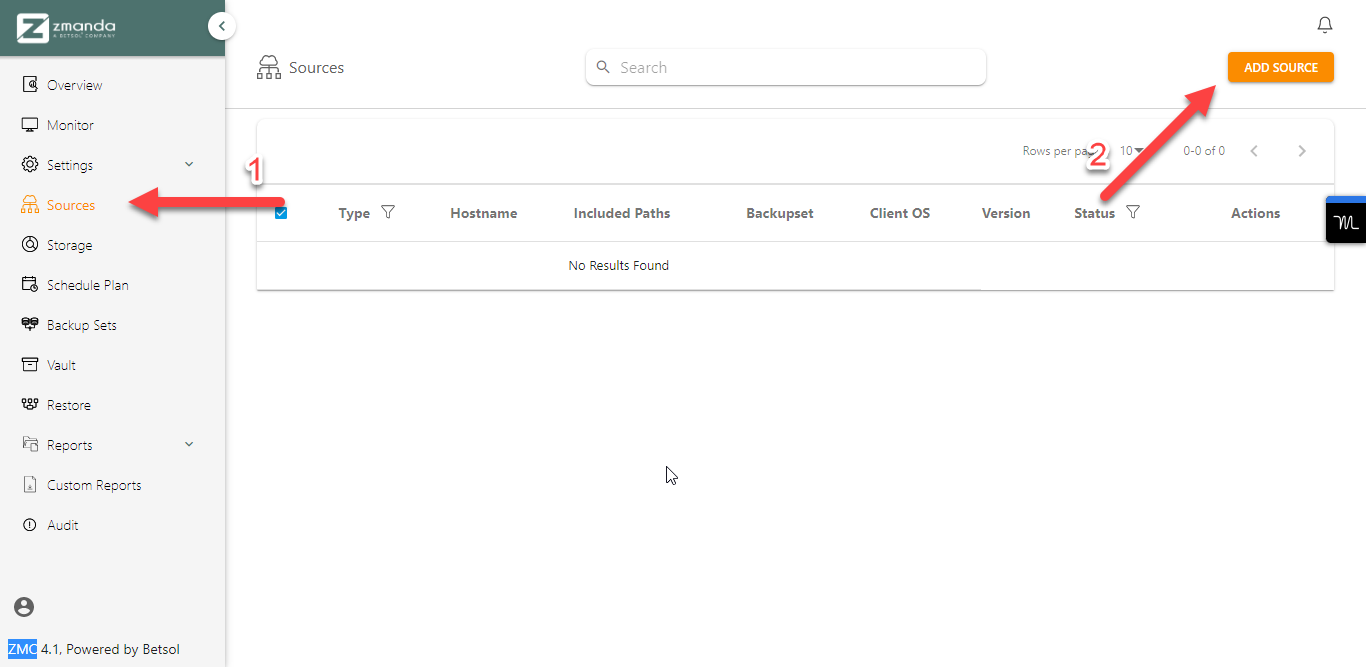This screenshot has height=667, width=1366.
Task: Click the Vault archive icon
Action: coord(30,365)
